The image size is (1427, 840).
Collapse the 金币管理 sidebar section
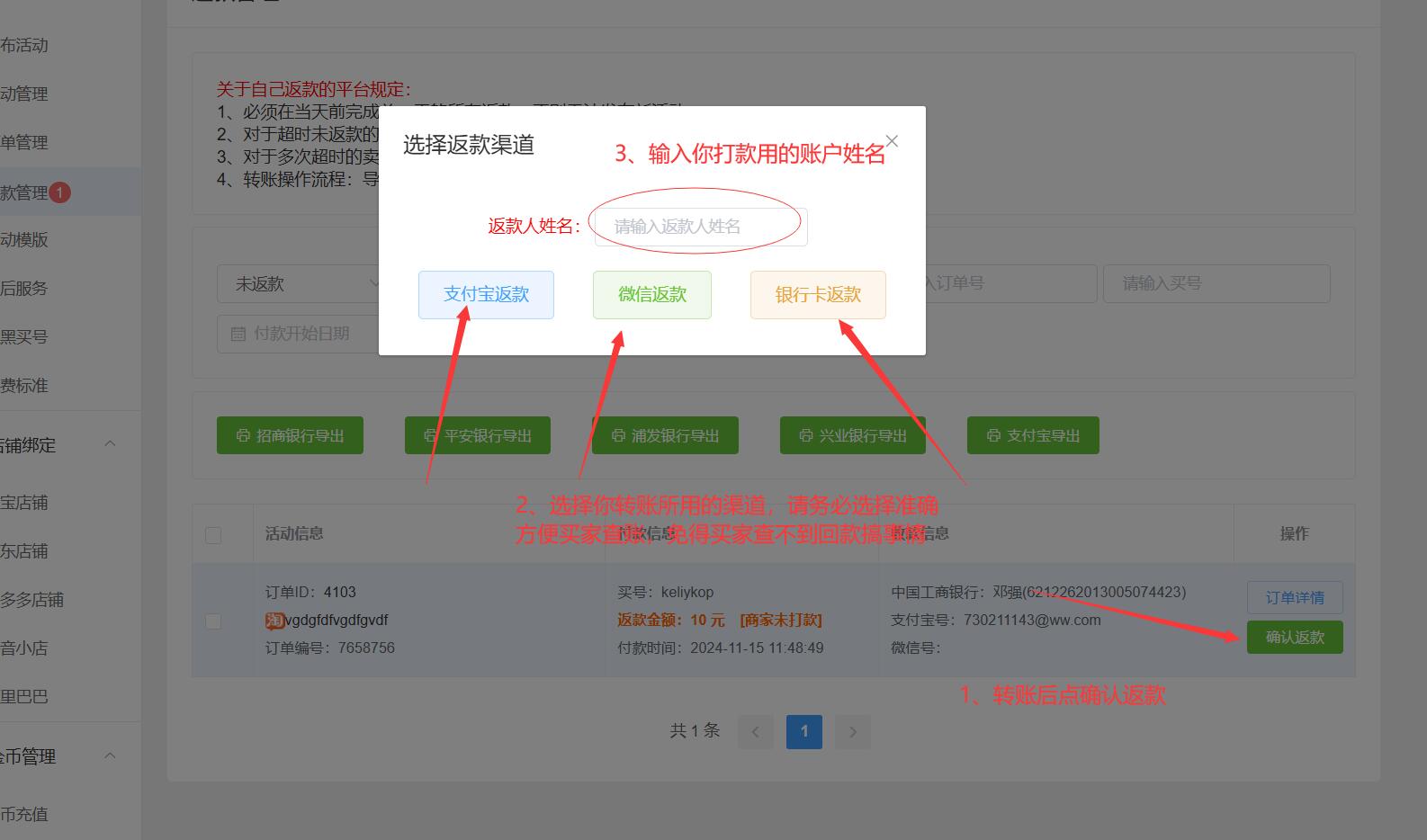coord(110,755)
